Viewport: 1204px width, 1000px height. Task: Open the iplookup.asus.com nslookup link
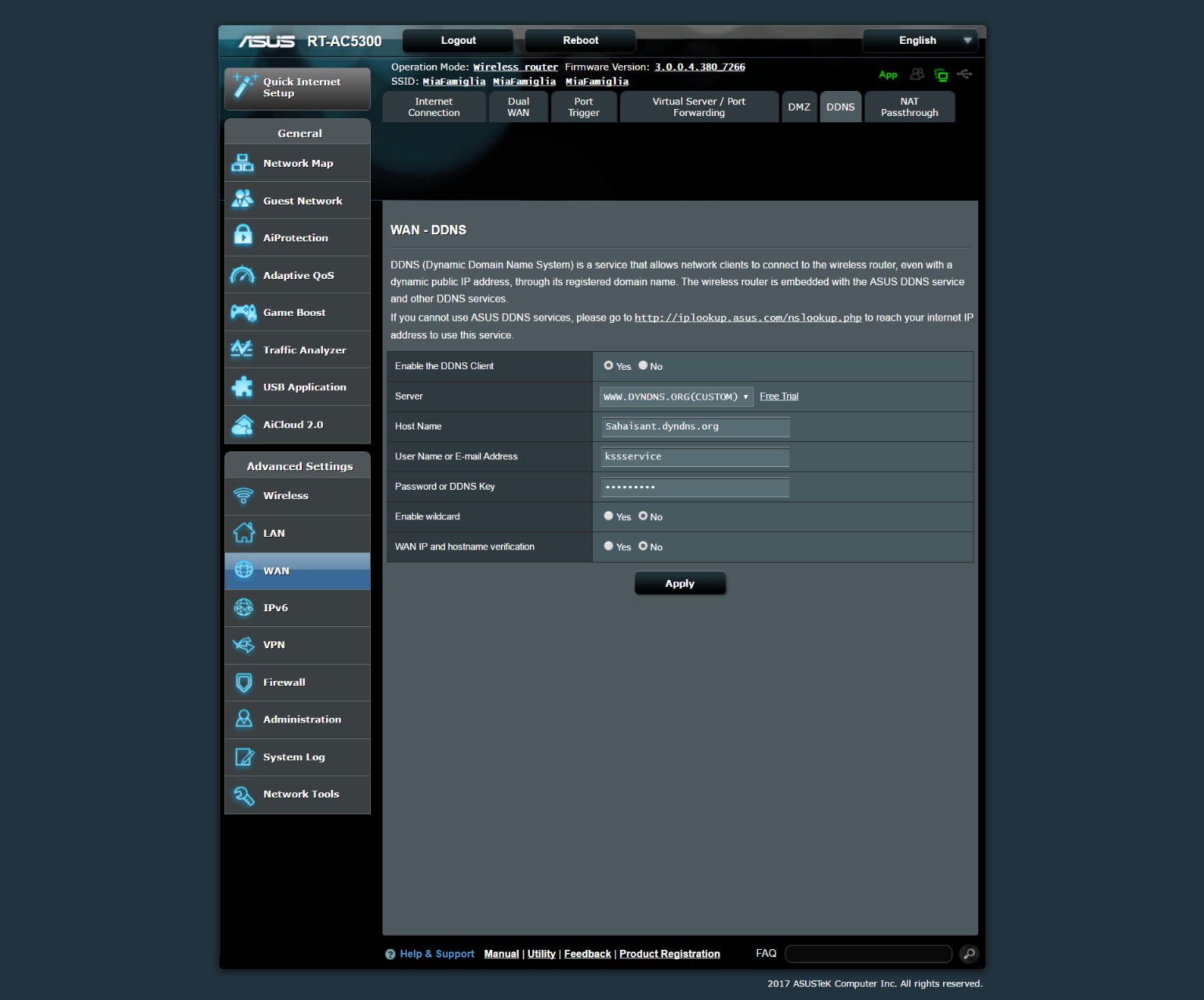pyautogui.click(x=748, y=317)
